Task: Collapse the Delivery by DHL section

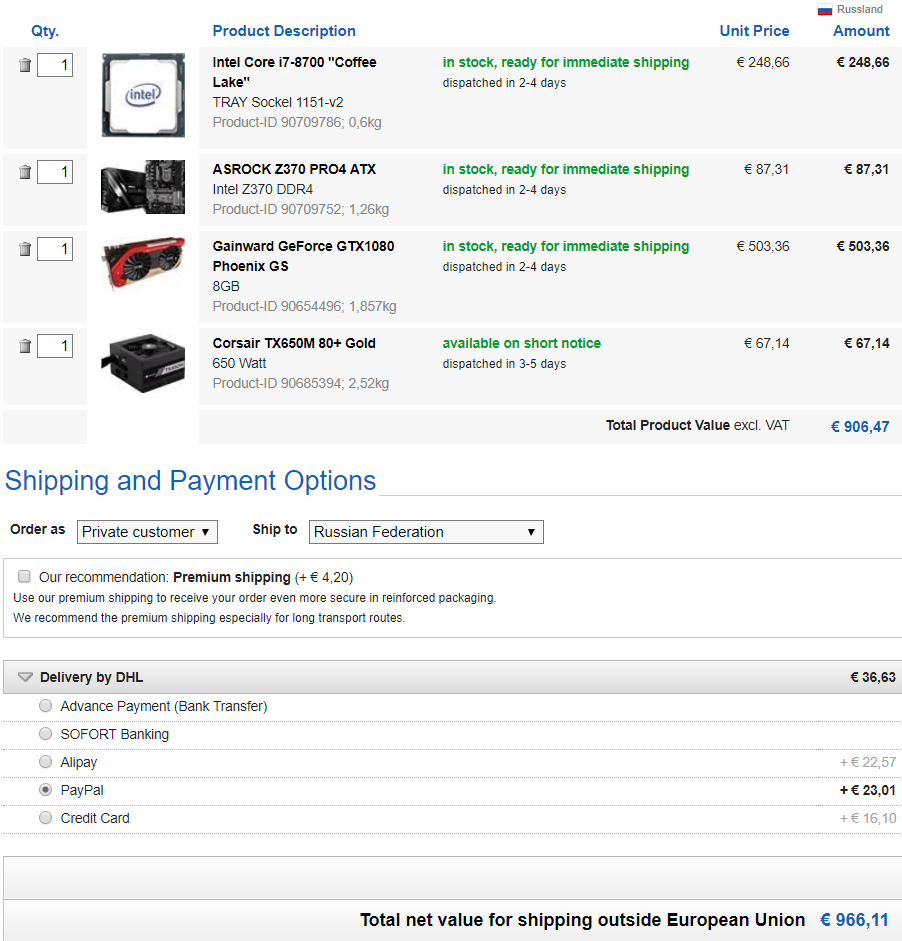Action: 26,677
